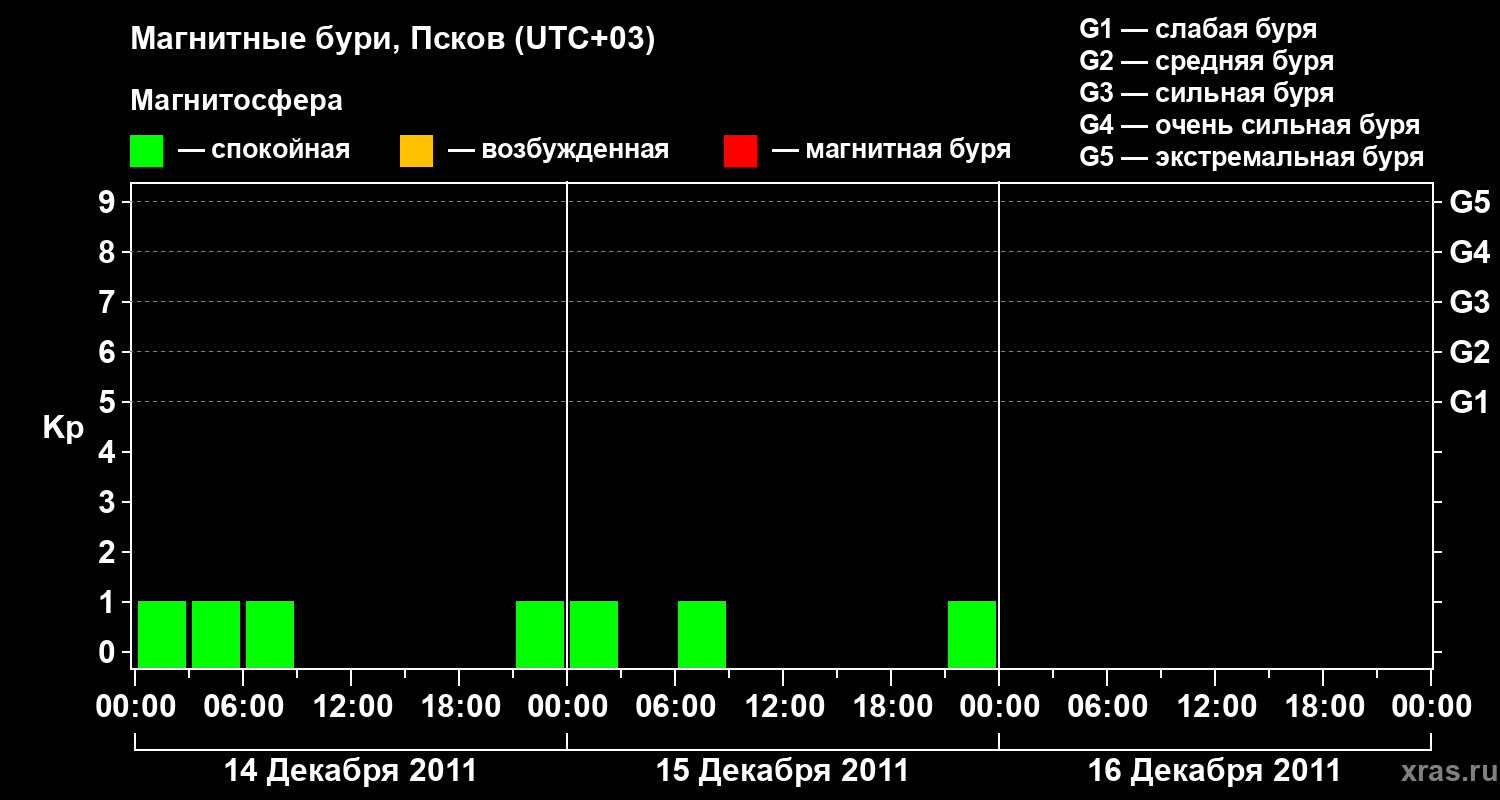Click the 'G2 — средняя буря' legend line
Image resolution: width=1500 pixels, height=800 pixels.
(1206, 61)
